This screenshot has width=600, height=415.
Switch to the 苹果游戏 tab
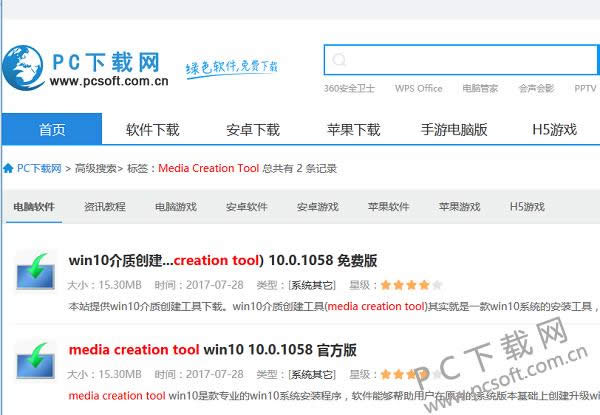pyautogui.click(x=460, y=207)
